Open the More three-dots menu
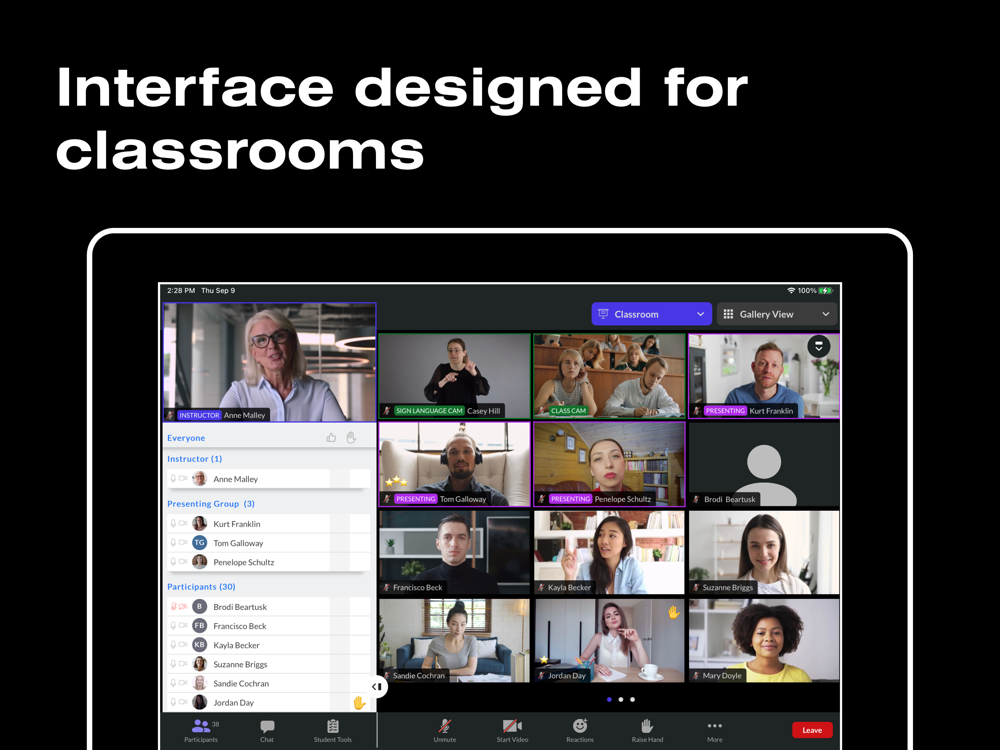 tap(715, 726)
